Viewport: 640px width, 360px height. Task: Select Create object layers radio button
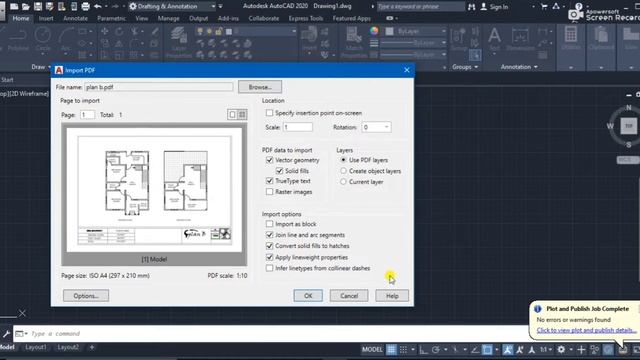343,171
